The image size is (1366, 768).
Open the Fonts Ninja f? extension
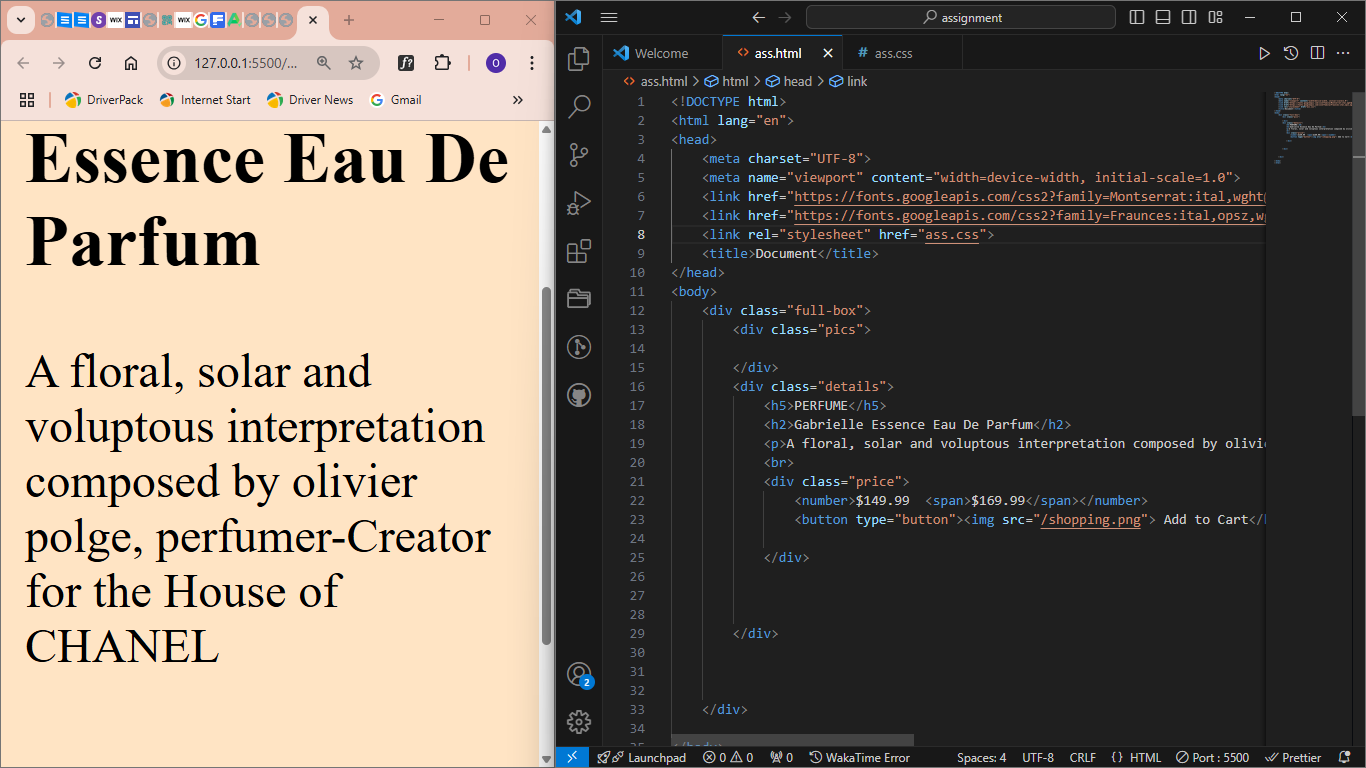point(406,63)
